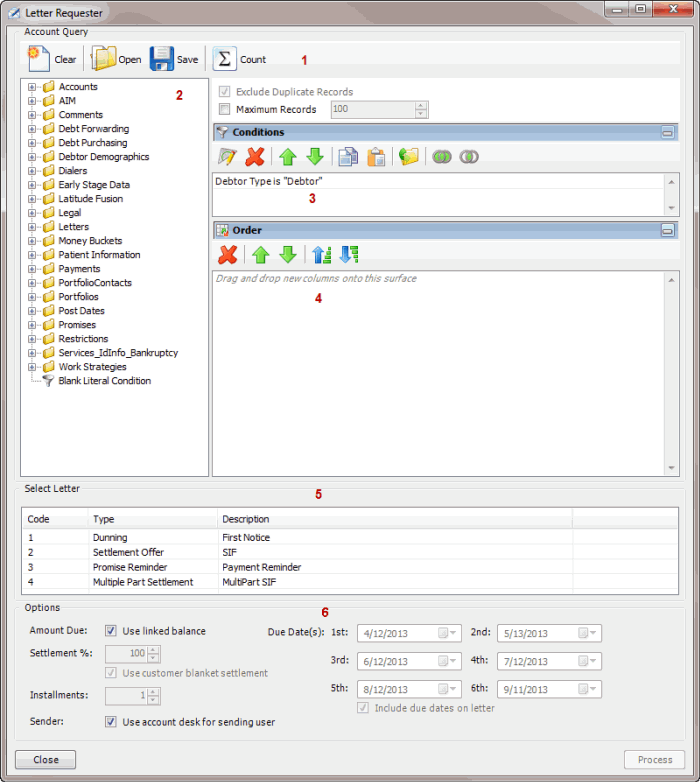
Task: Click the Clear query icon
Action: point(38,59)
